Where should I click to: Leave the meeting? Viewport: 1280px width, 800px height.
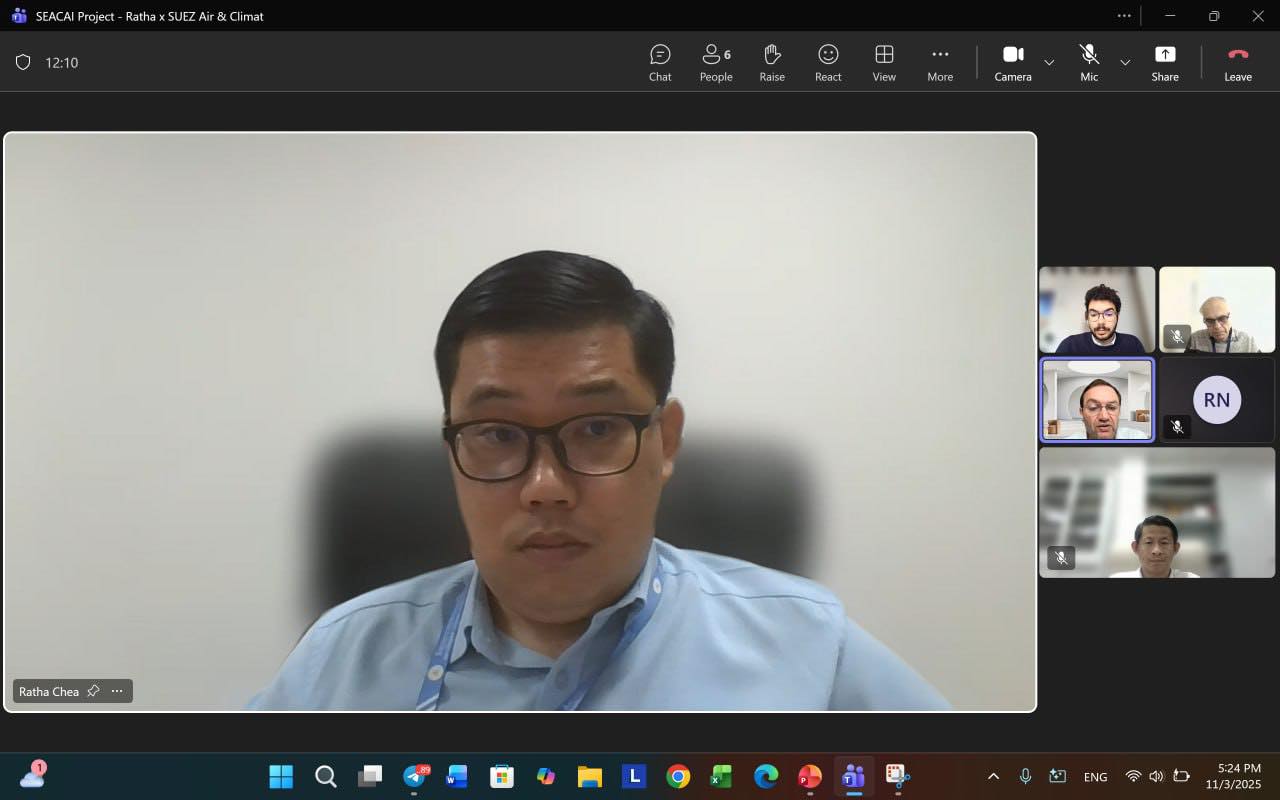point(1238,62)
